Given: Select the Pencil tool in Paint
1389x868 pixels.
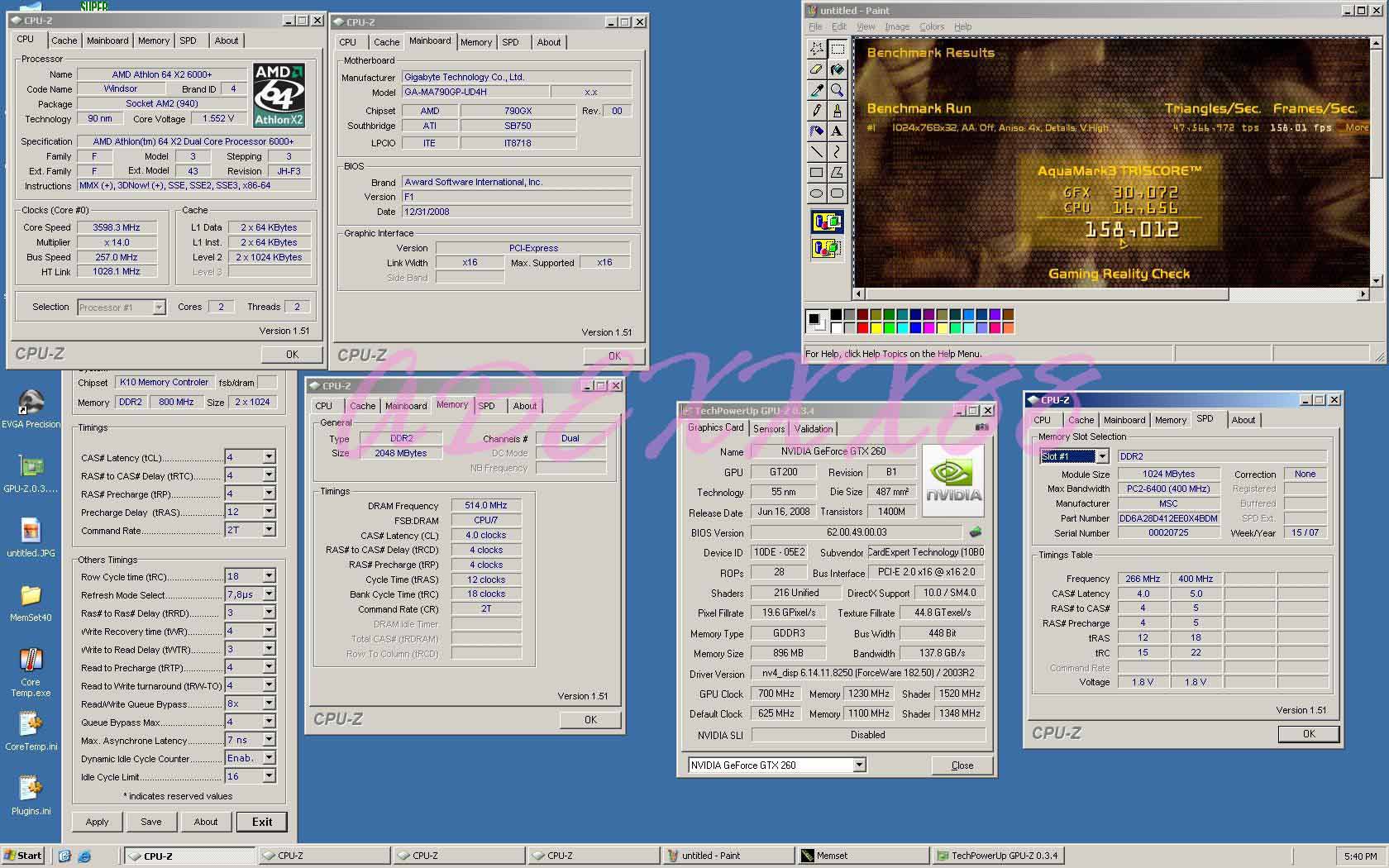Looking at the screenshot, I should tap(817, 111).
